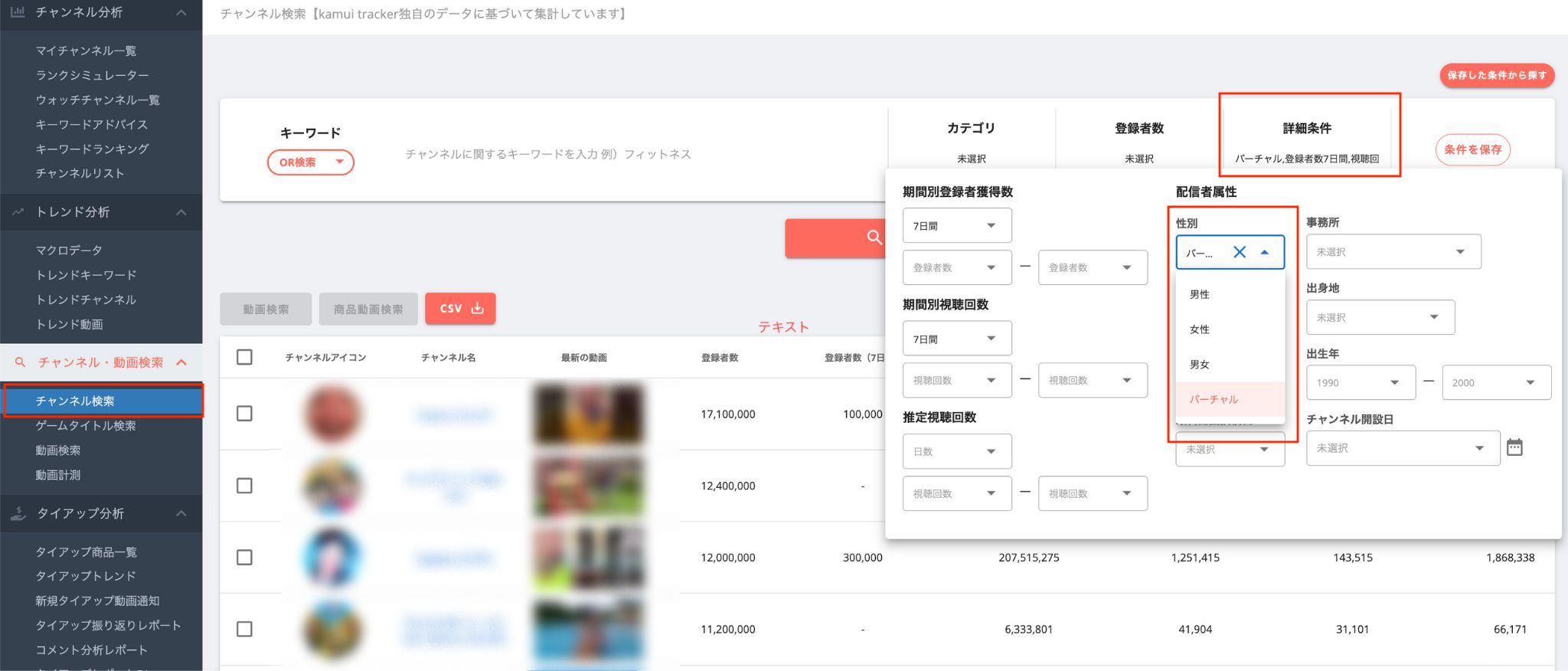Click the keyword search input field
1568x671 pixels.
click(x=547, y=154)
